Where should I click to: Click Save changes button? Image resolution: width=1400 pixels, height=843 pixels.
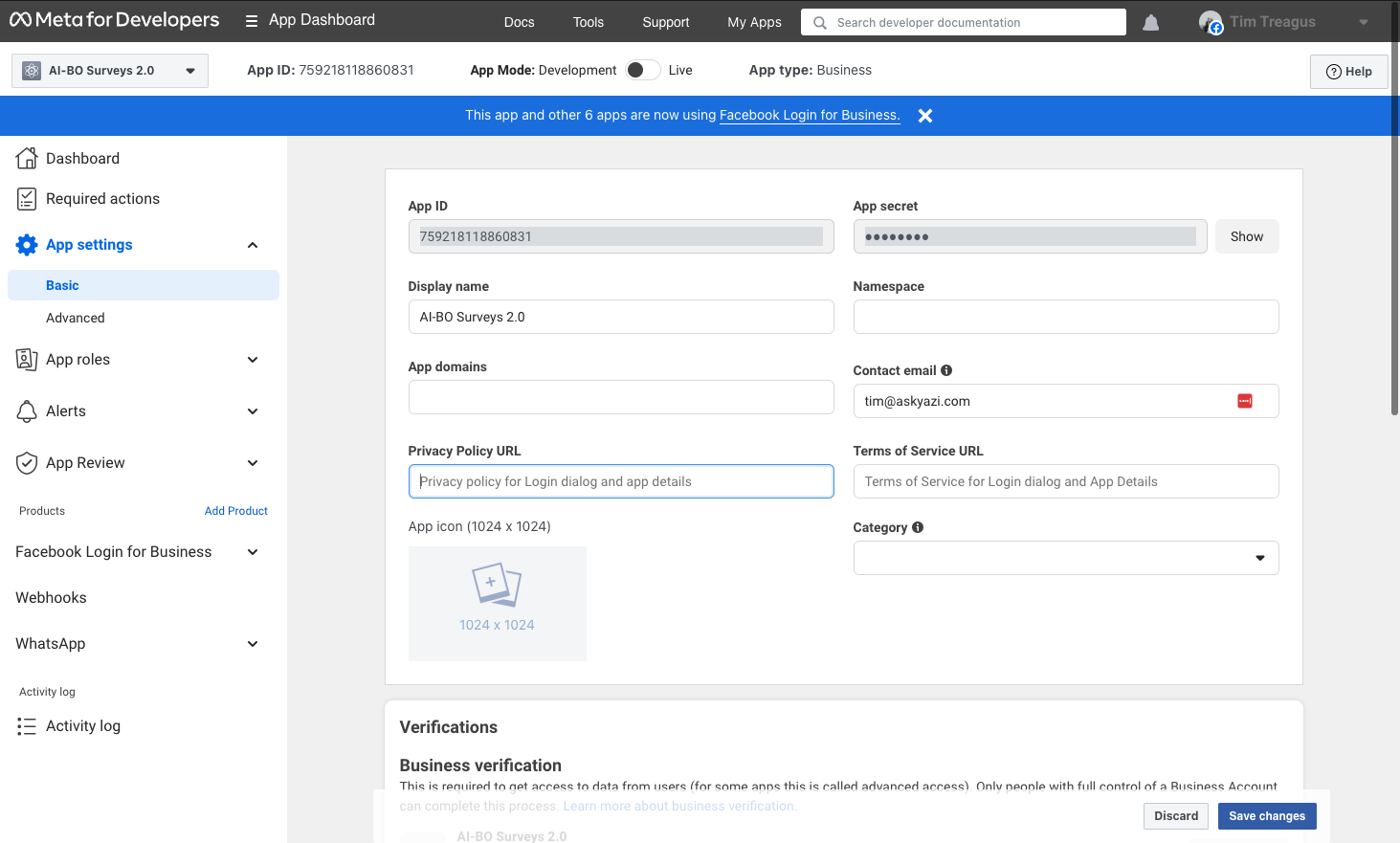pos(1267,816)
